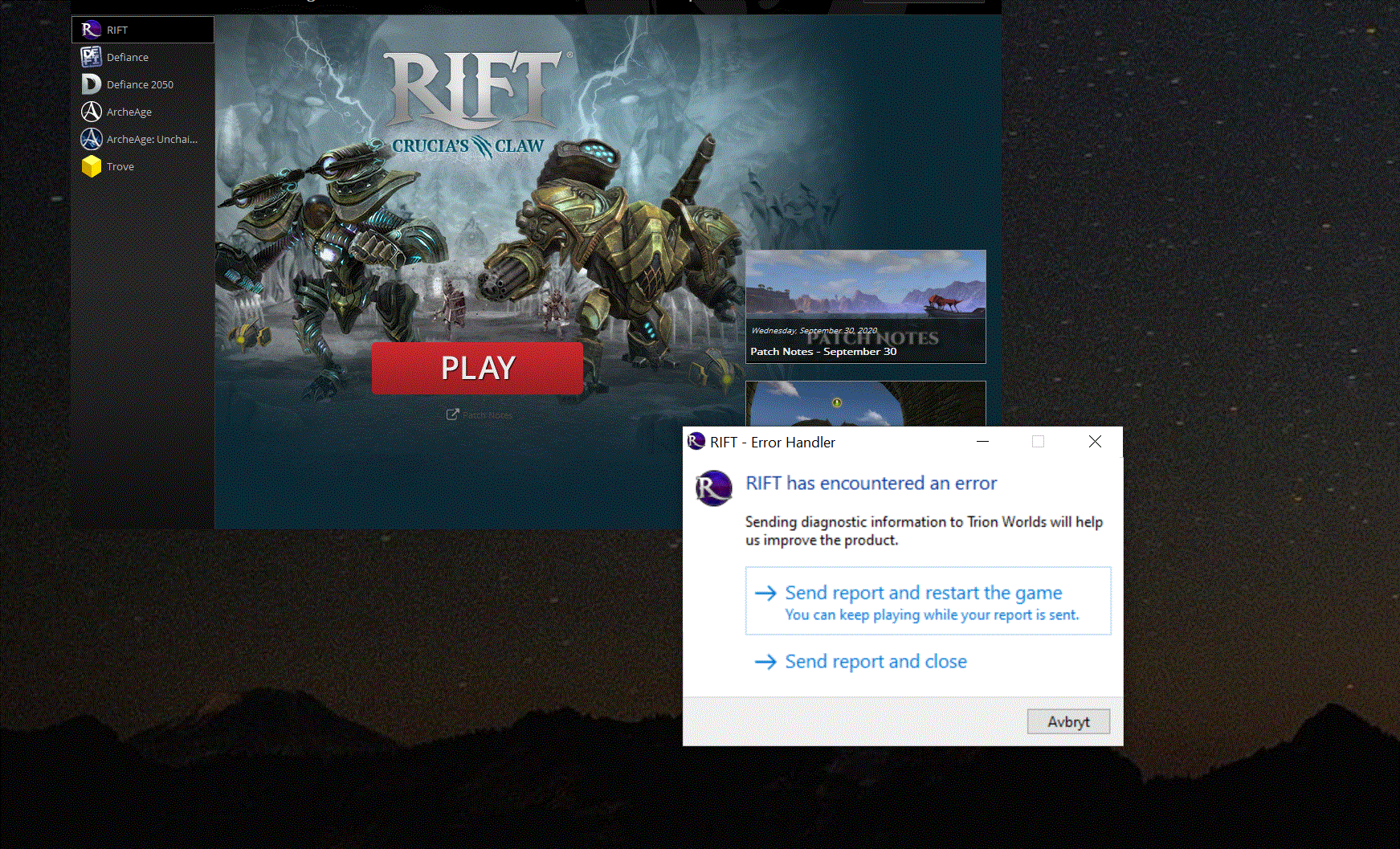Click the arrow beside Send report and close
This screenshot has width=1400, height=849.
coord(765,662)
